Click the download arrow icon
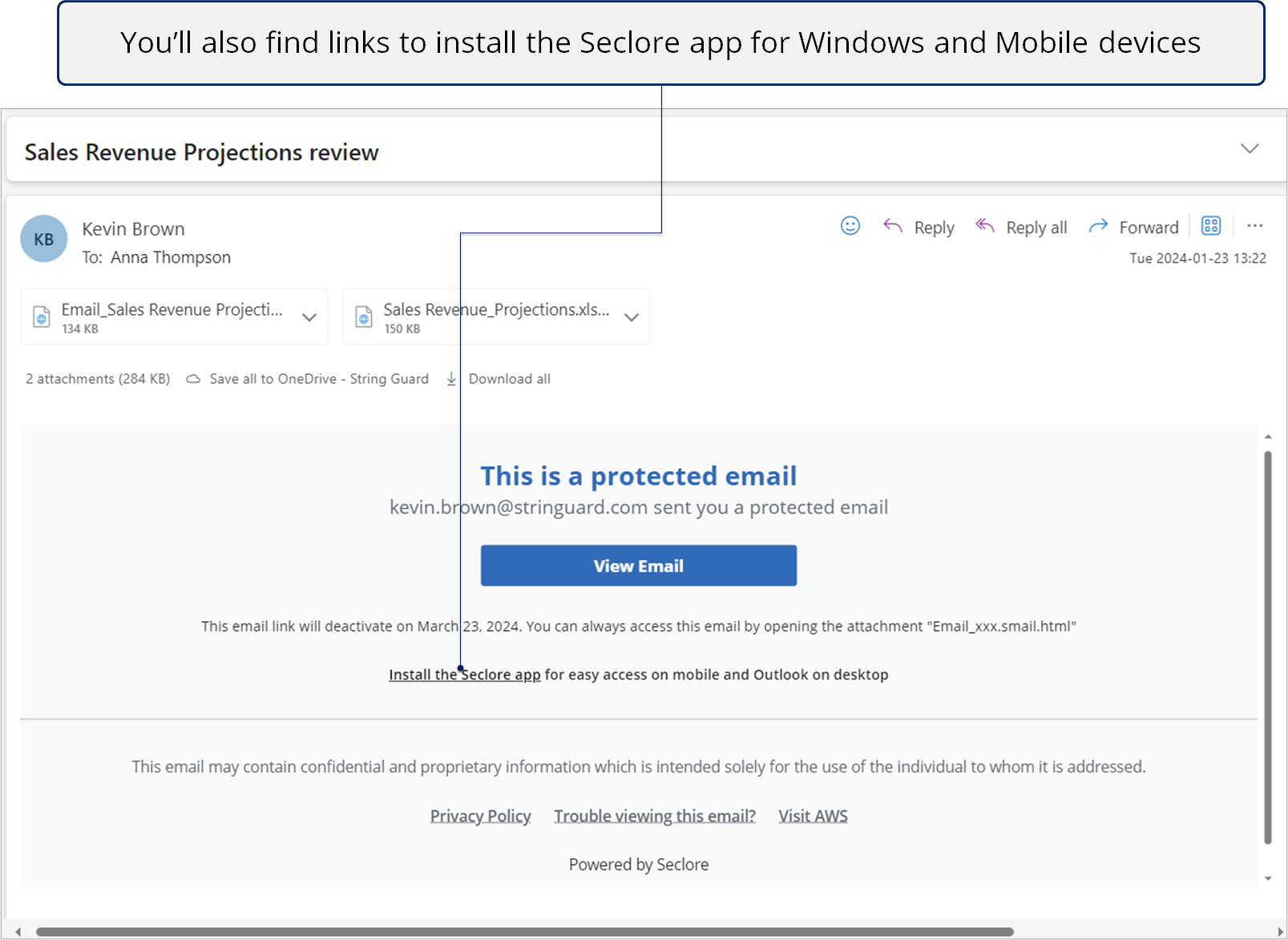1288x940 pixels. pos(451,379)
